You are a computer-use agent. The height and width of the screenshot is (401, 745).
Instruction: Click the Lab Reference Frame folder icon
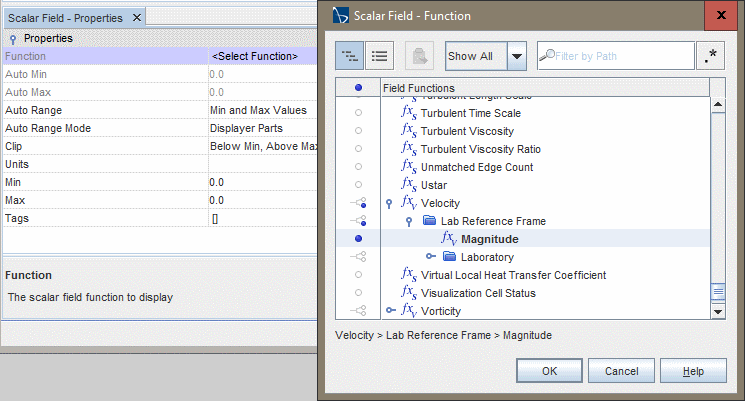coord(430,220)
